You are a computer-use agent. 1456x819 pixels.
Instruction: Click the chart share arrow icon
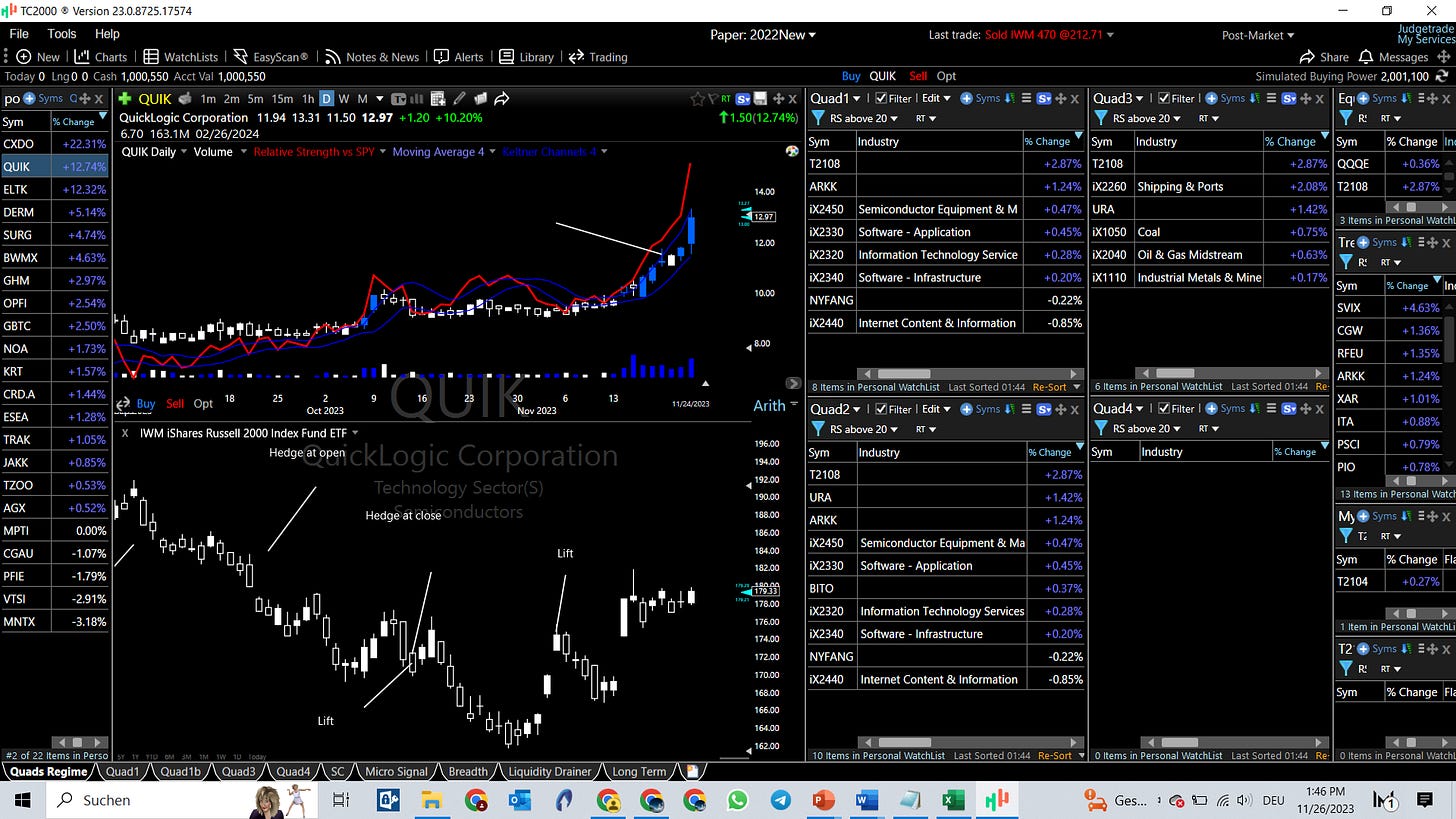pos(502,99)
